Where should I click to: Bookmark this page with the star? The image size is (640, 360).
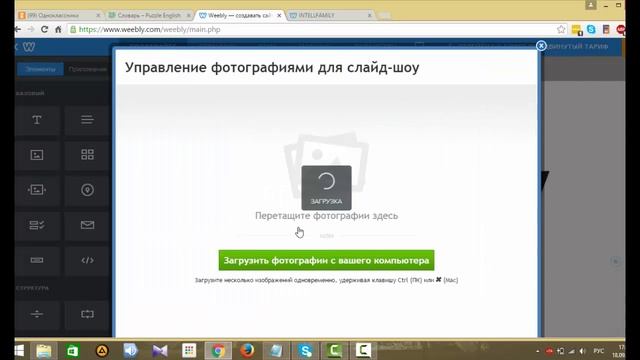(x=561, y=29)
